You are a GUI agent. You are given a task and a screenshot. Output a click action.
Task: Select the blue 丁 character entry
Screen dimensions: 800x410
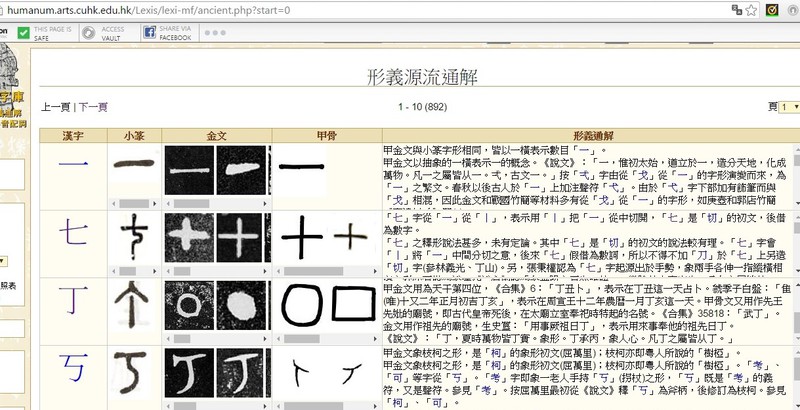[x=73, y=305]
